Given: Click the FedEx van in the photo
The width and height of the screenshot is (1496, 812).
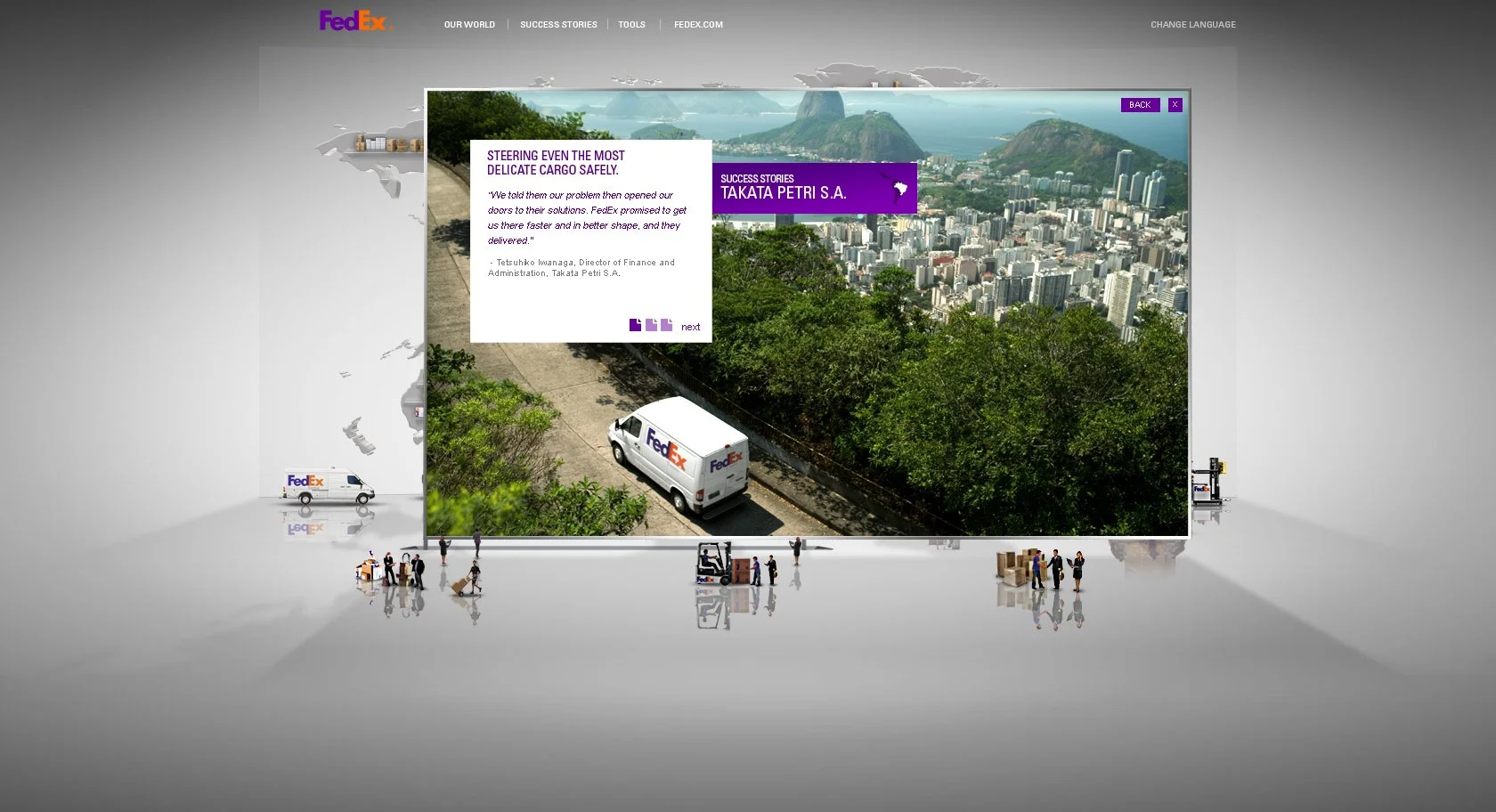Looking at the screenshot, I should 679,457.
